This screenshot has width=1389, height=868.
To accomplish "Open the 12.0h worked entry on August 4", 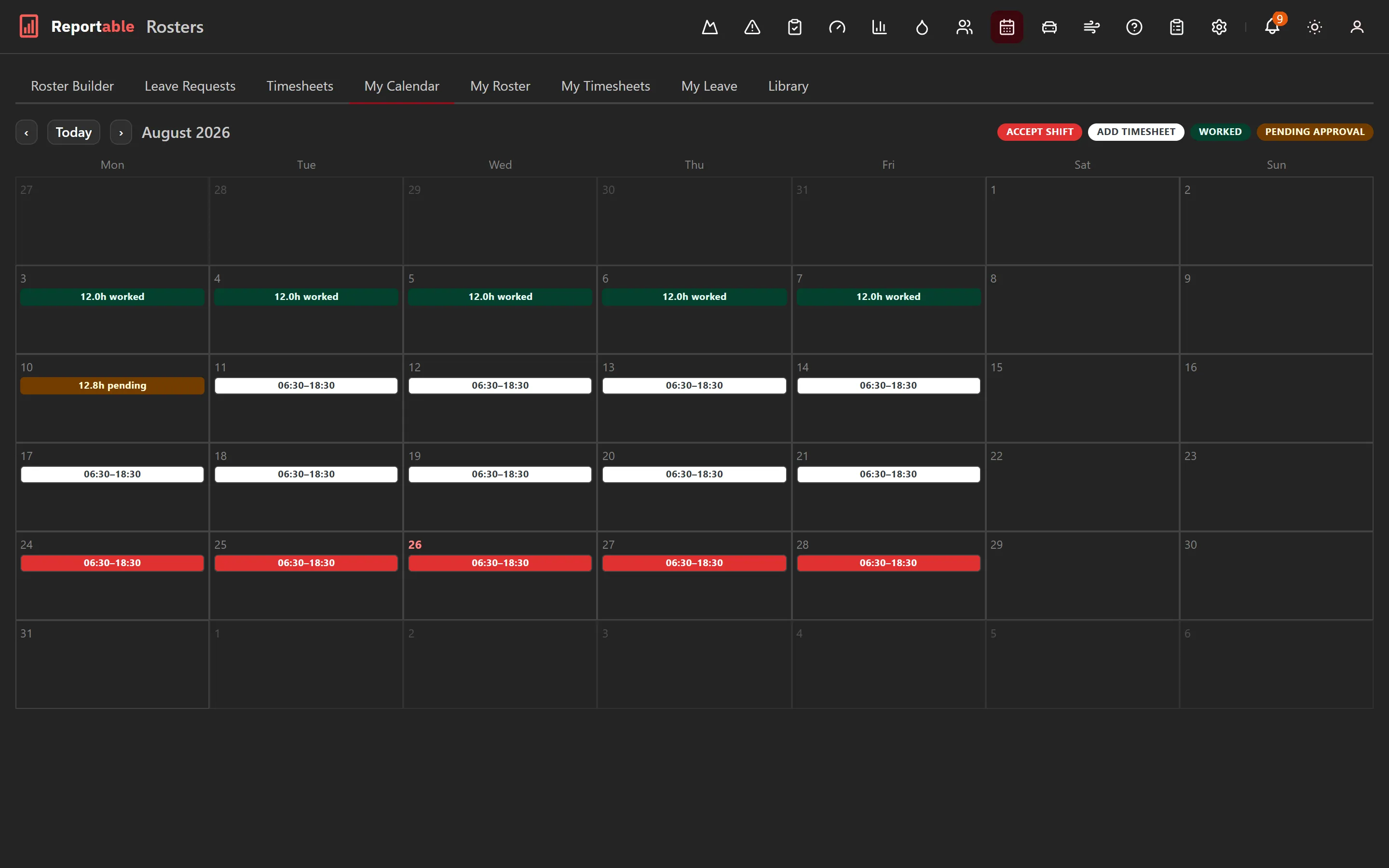I will 307,297.
